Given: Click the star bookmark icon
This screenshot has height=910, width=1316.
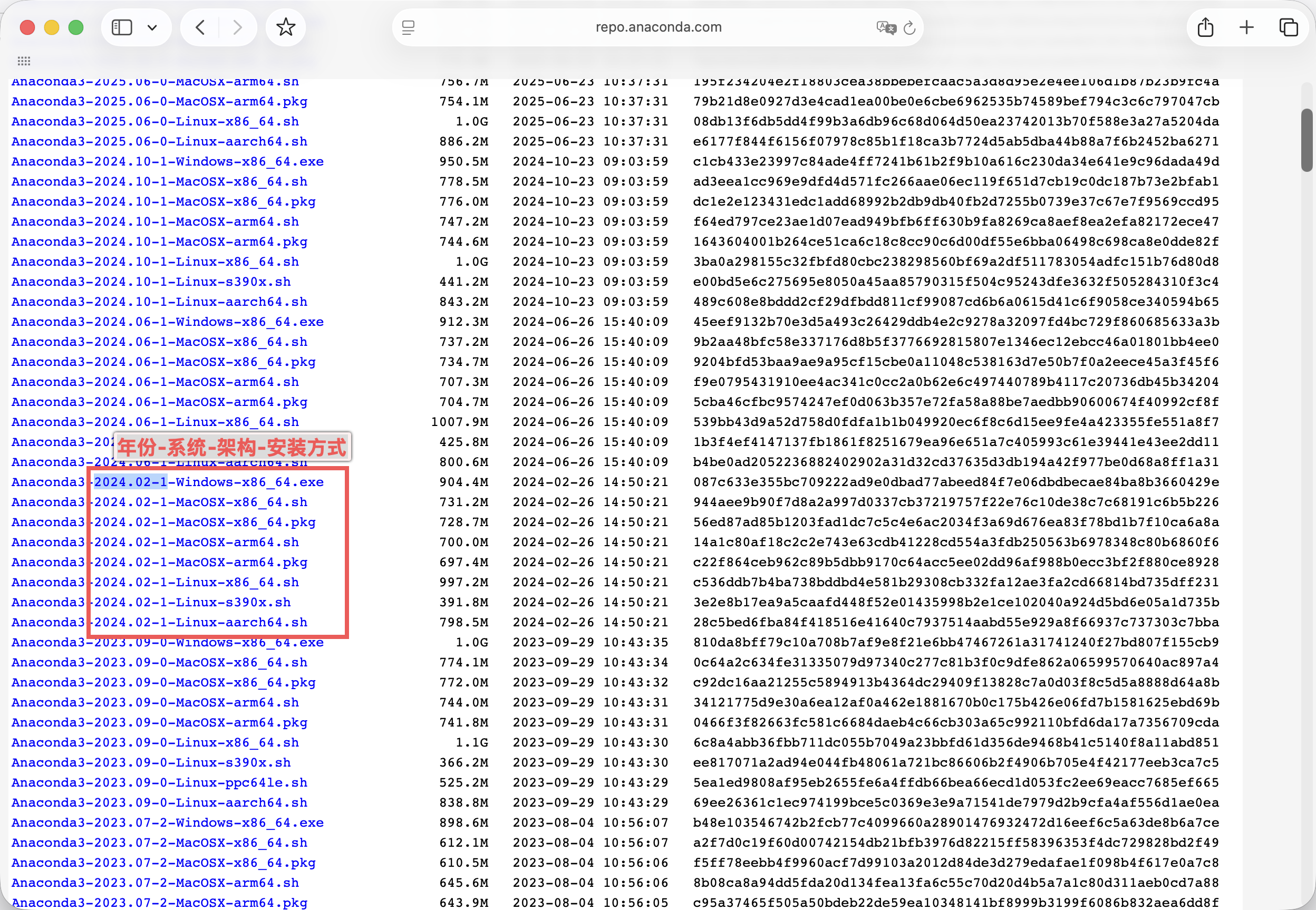Looking at the screenshot, I should tap(286, 27).
